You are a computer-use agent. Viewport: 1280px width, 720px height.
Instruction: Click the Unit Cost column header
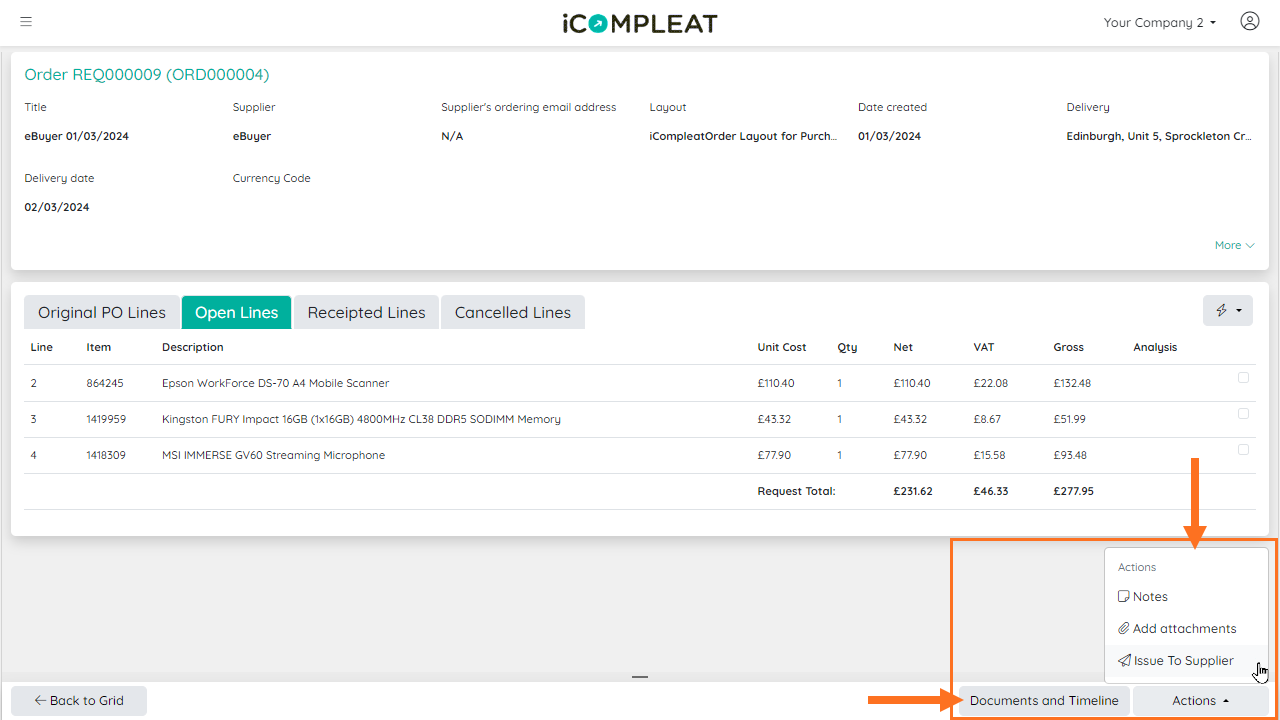point(782,348)
